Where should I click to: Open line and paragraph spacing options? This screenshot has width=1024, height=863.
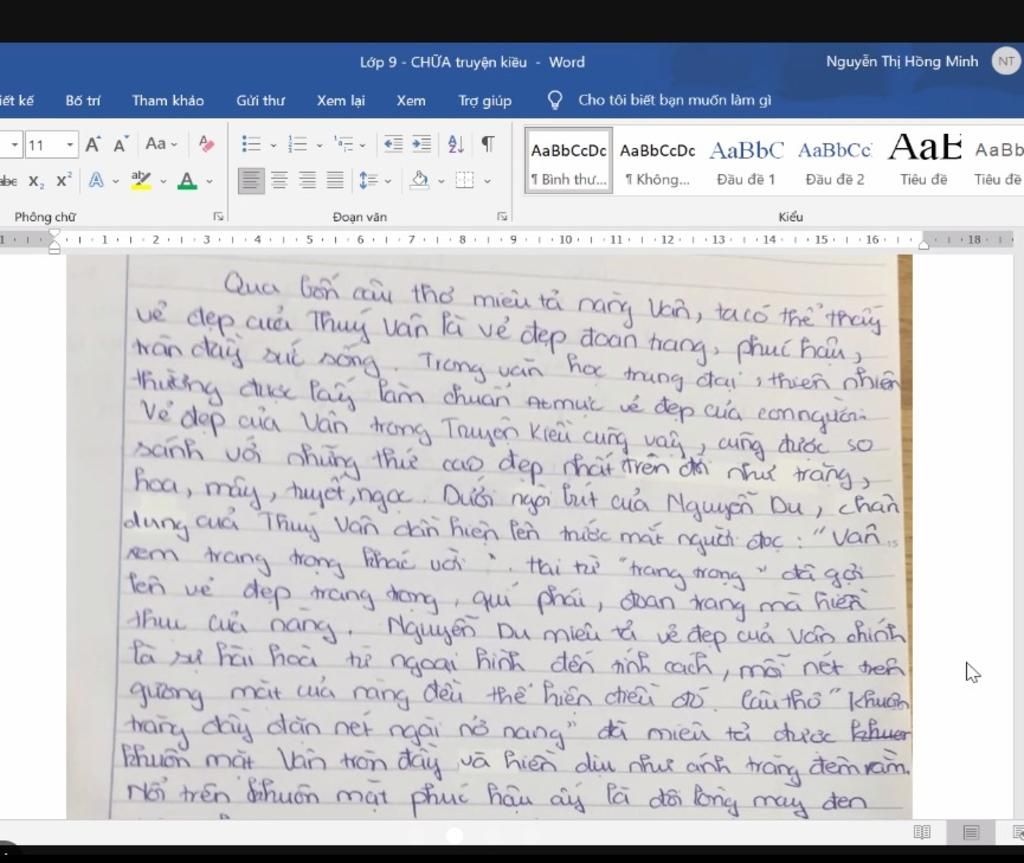369,180
